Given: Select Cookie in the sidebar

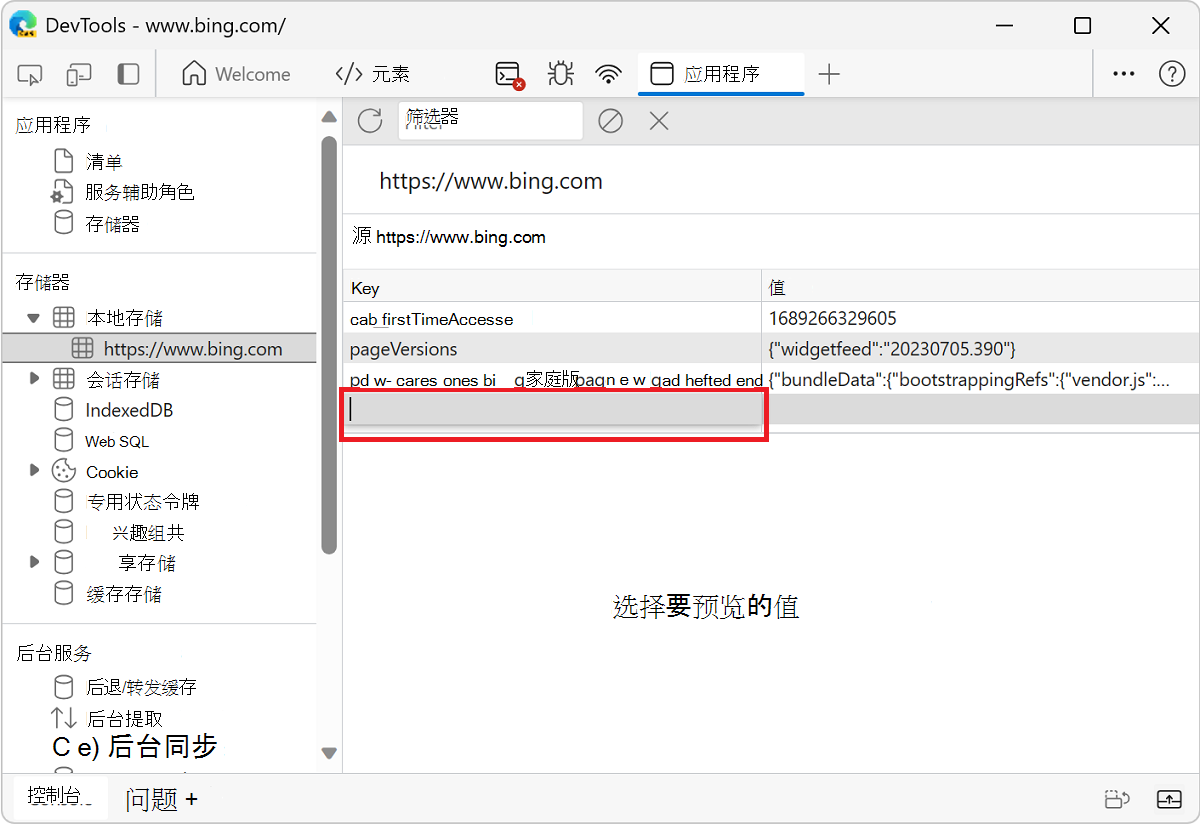Looking at the screenshot, I should (111, 472).
